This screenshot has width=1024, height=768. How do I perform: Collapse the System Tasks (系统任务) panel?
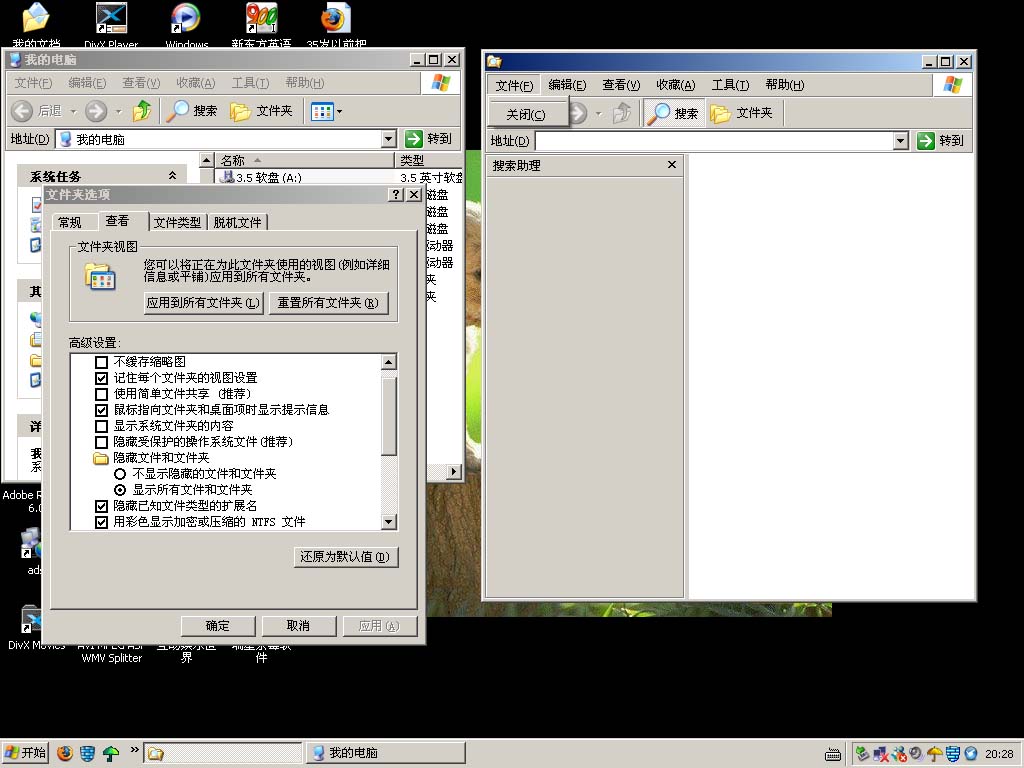click(x=172, y=176)
